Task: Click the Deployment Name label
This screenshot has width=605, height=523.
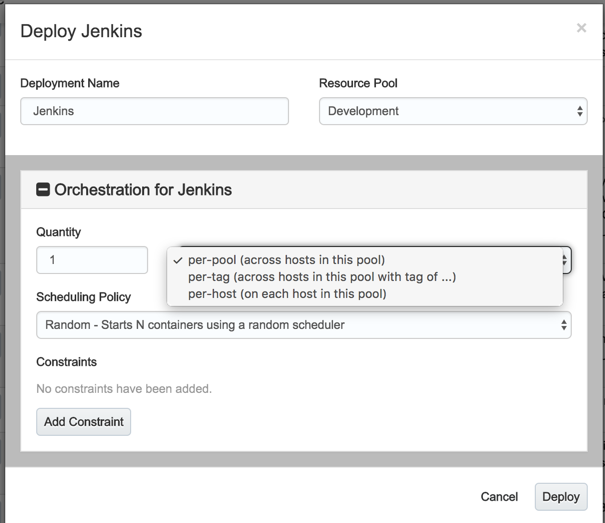Action: click(x=70, y=84)
